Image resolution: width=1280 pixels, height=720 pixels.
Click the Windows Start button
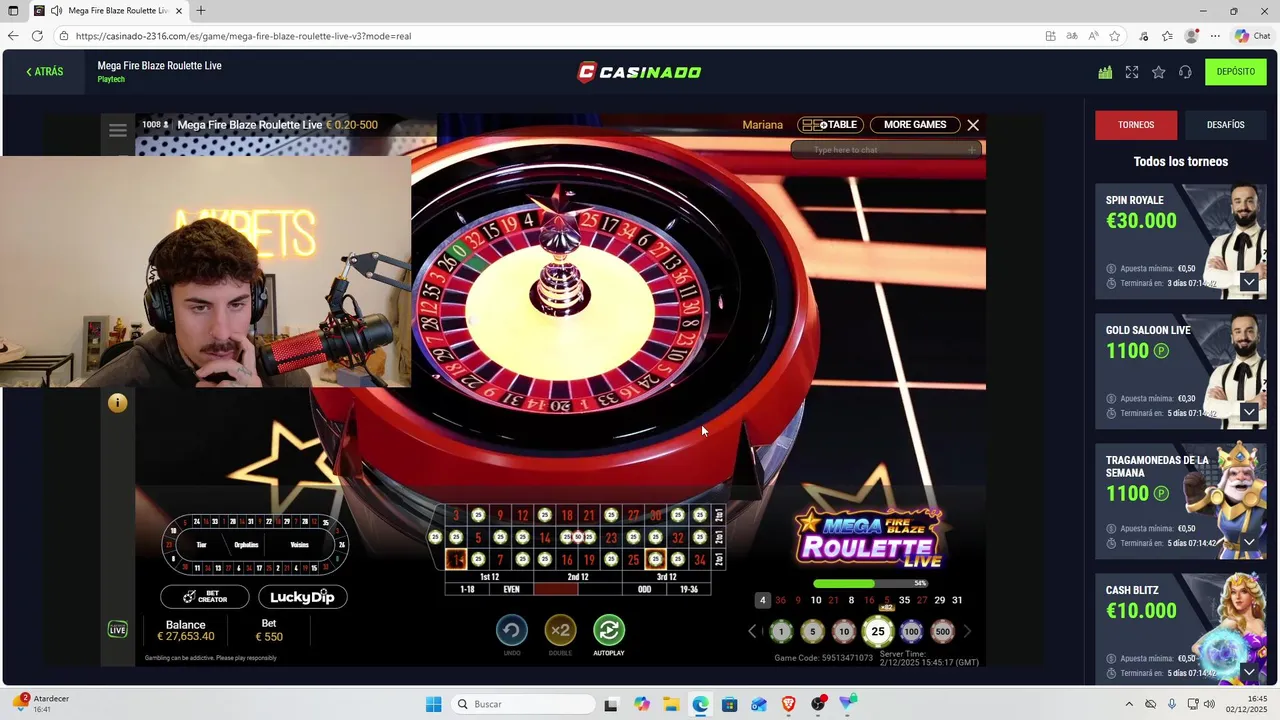coord(433,704)
